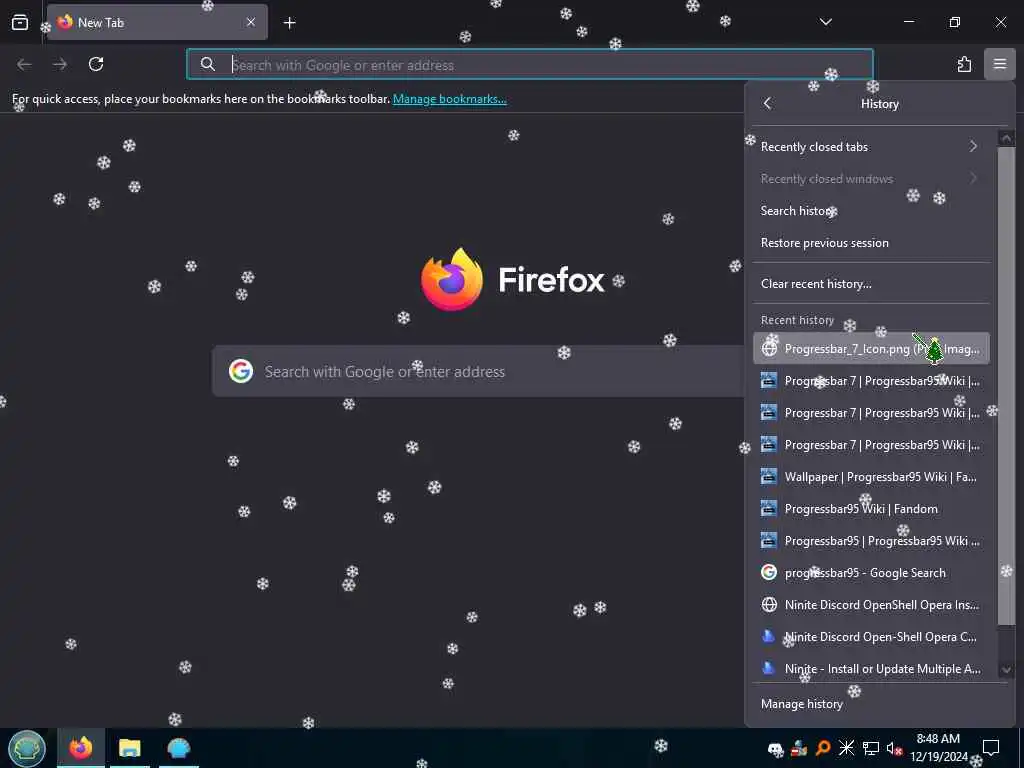
Task: Open Ninite Discord Open-Shell Opera C... entry
Action: 871,636
